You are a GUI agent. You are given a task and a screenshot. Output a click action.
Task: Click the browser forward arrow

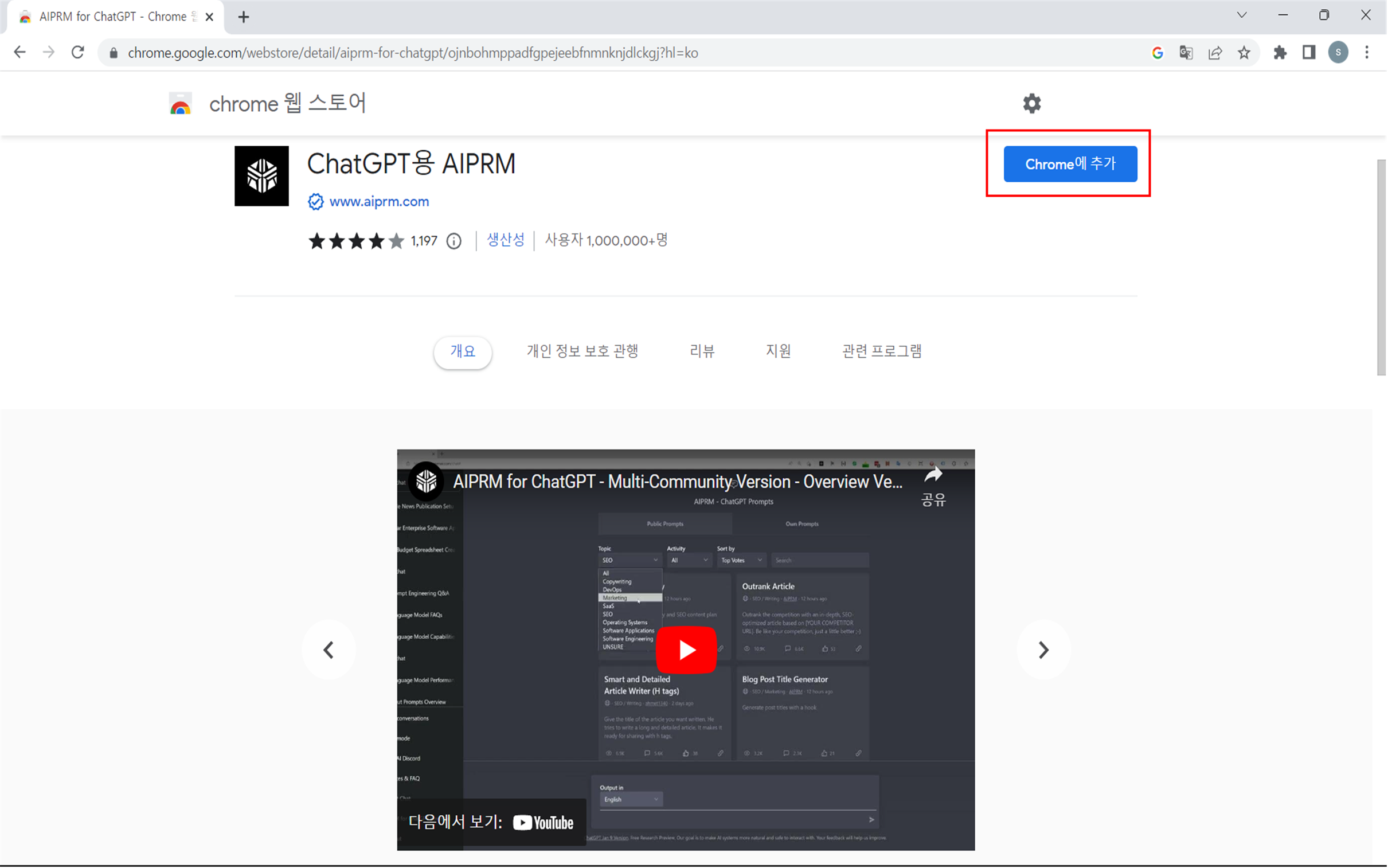click(x=49, y=53)
